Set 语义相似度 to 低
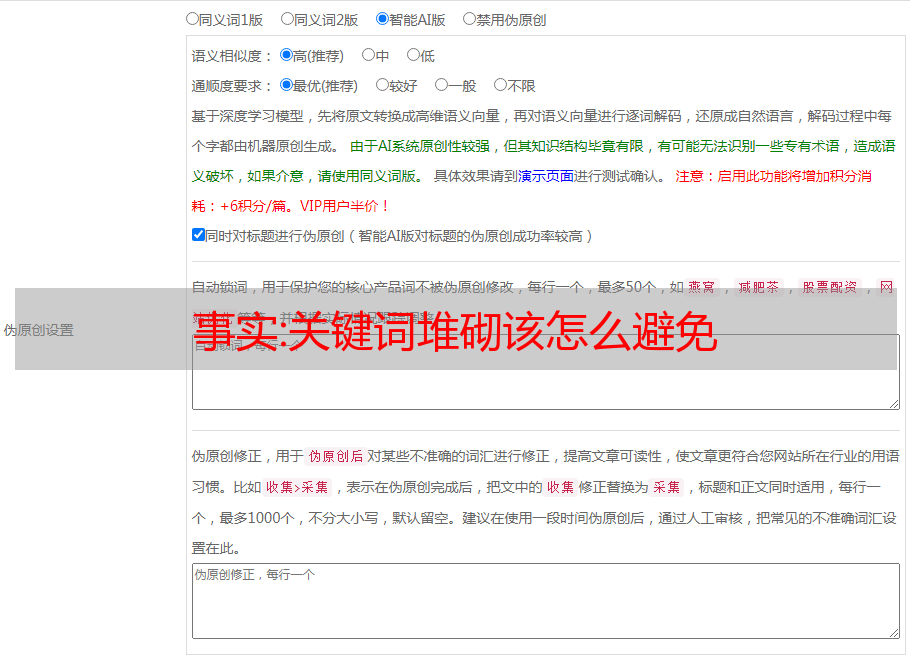Screen dimensions: 911x658 413,55
